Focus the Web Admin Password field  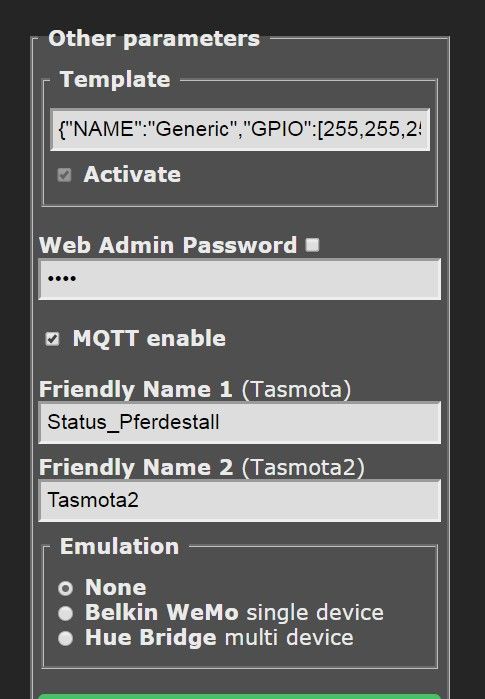point(240,279)
